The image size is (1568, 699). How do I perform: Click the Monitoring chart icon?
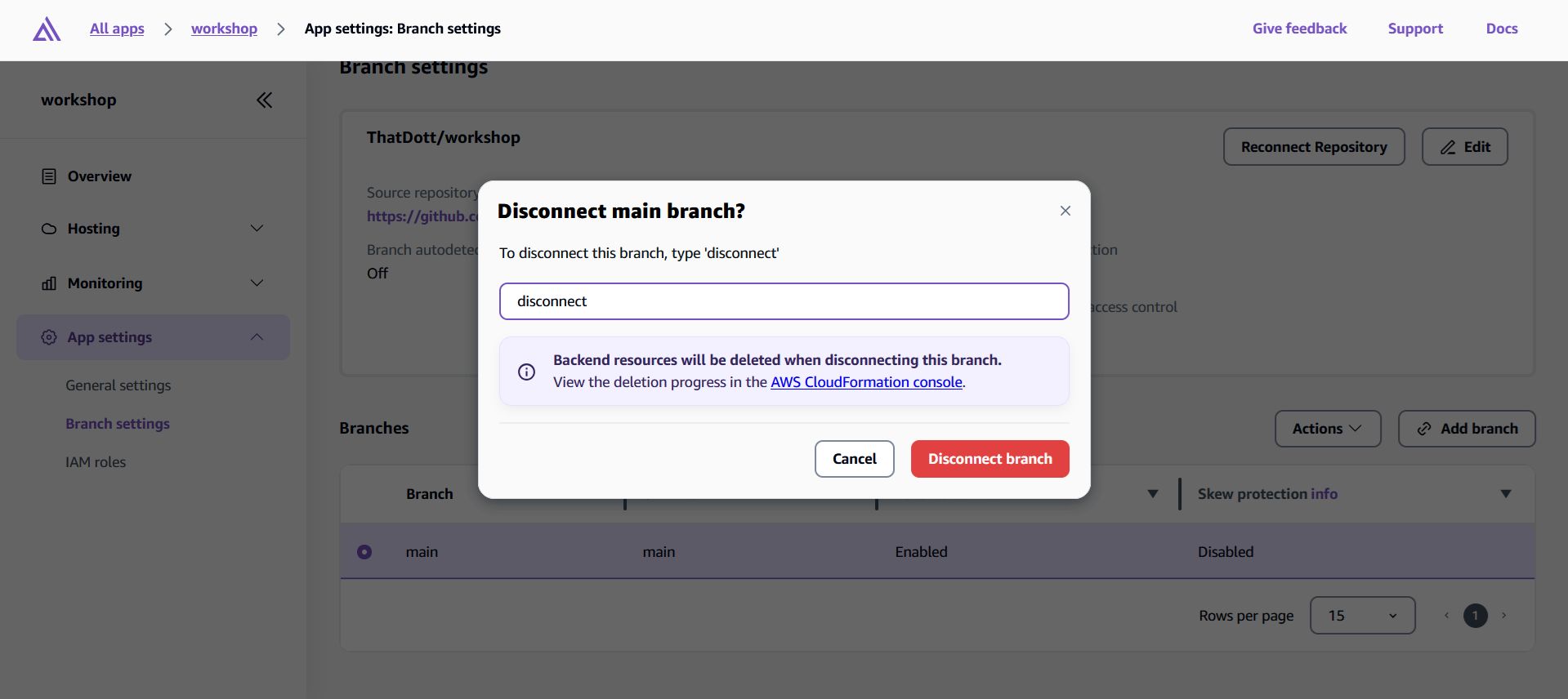point(49,283)
